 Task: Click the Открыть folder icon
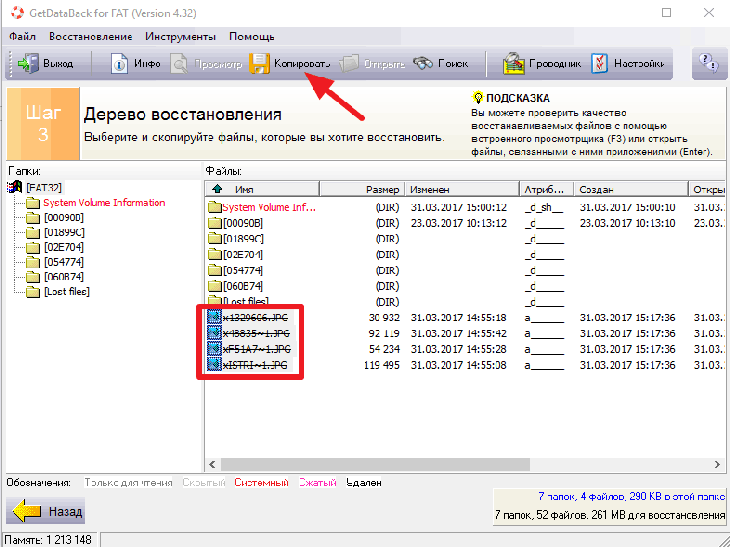tap(349, 64)
